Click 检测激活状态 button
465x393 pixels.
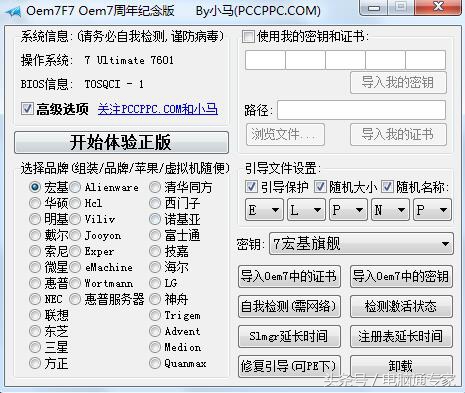pyautogui.click(x=401, y=306)
